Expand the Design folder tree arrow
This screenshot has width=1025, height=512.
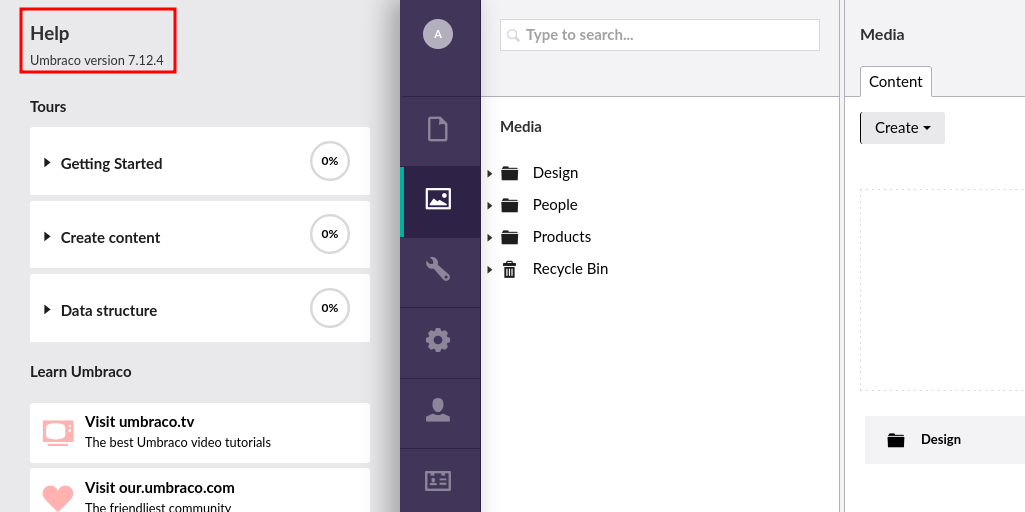[x=490, y=173]
